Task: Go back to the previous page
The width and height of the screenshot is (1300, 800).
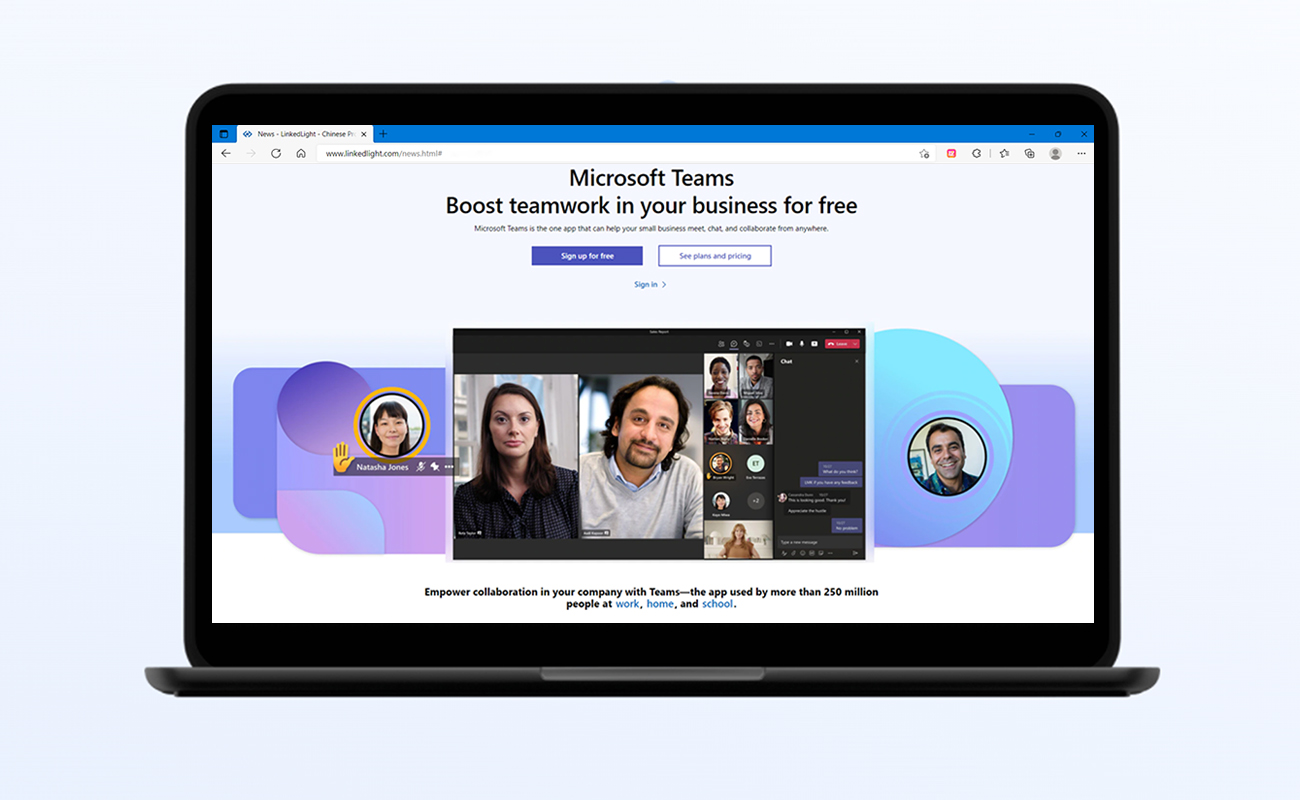Action: point(226,154)
